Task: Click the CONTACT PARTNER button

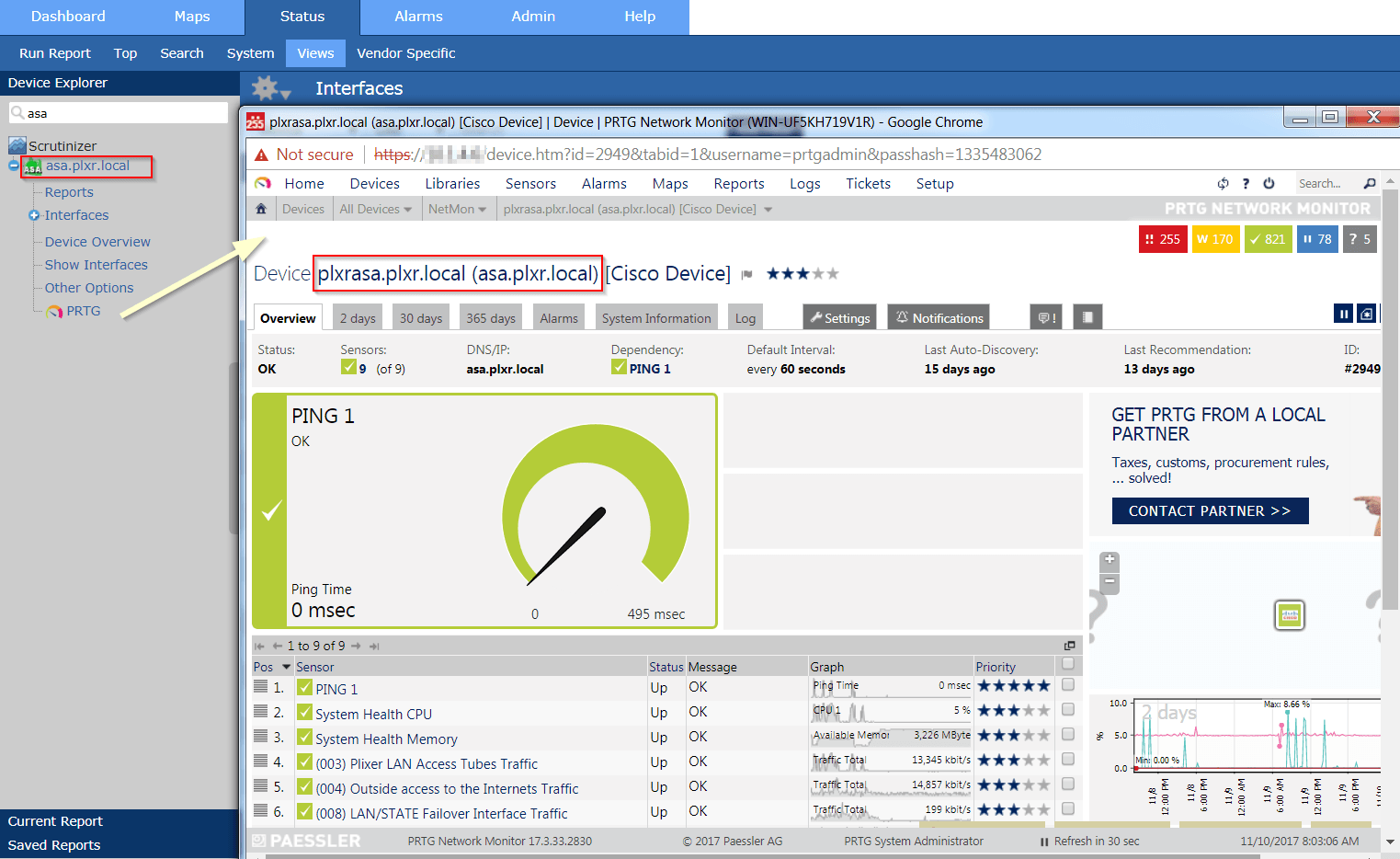Action: pos(1210,510)
